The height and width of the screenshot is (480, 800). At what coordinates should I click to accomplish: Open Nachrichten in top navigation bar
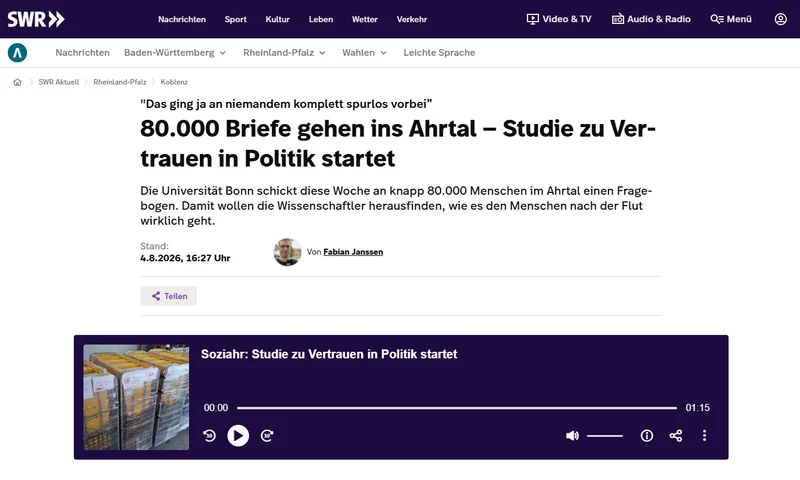pyautogui.click(x=182, y=19)
